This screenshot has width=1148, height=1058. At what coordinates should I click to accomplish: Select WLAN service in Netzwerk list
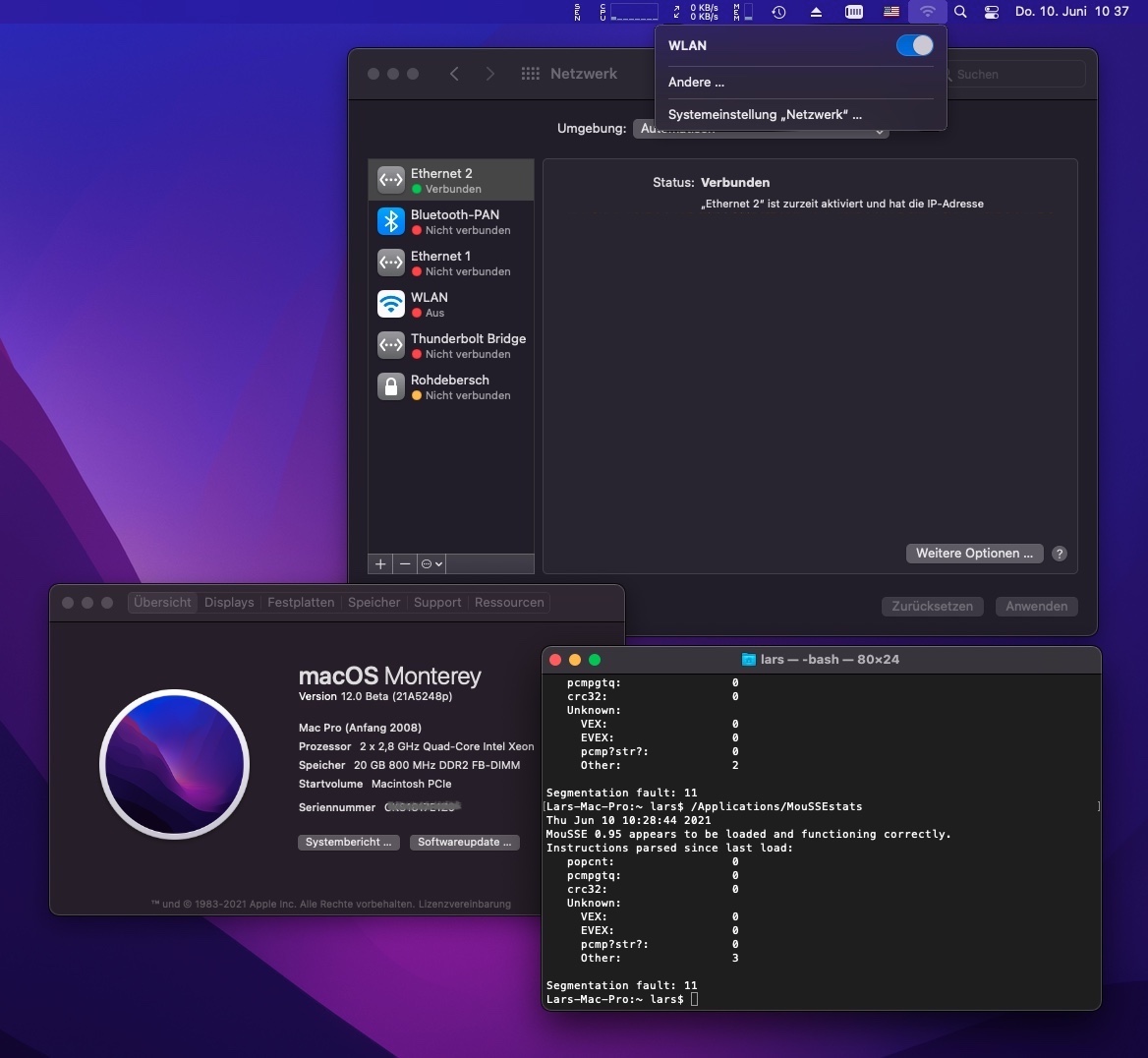pos(451,304)
